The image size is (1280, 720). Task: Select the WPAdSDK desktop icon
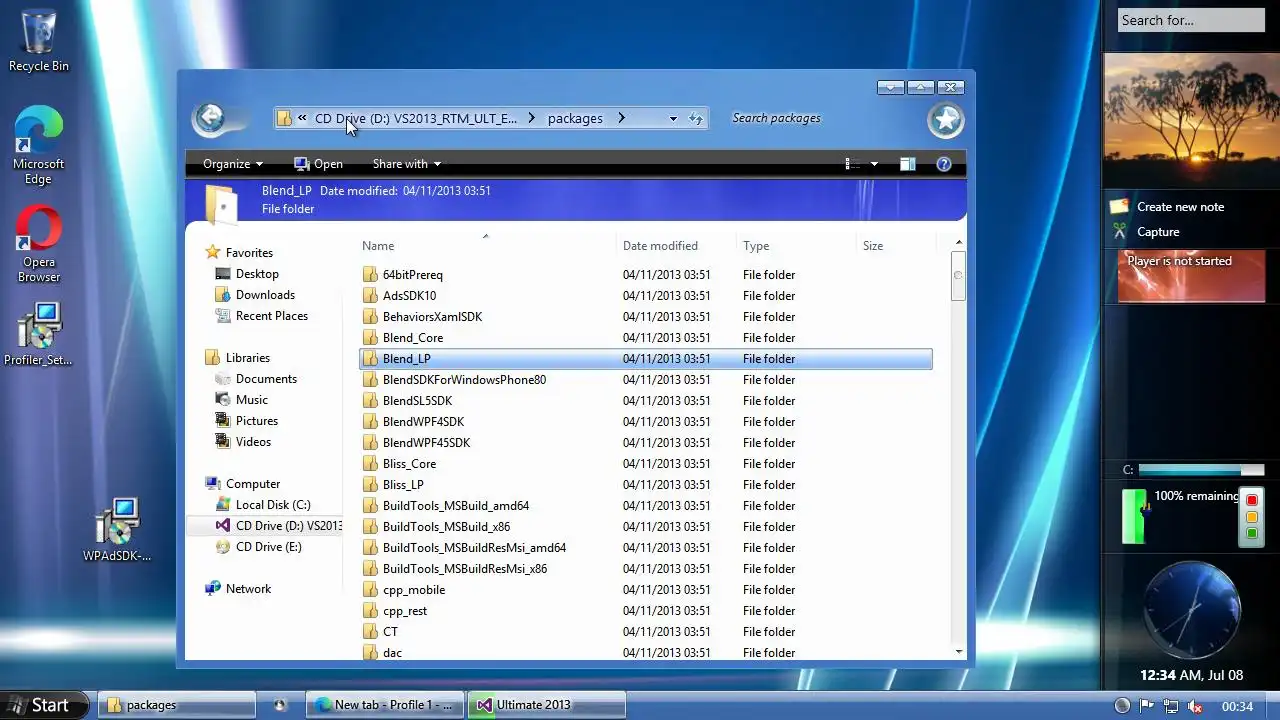point(117,530)
